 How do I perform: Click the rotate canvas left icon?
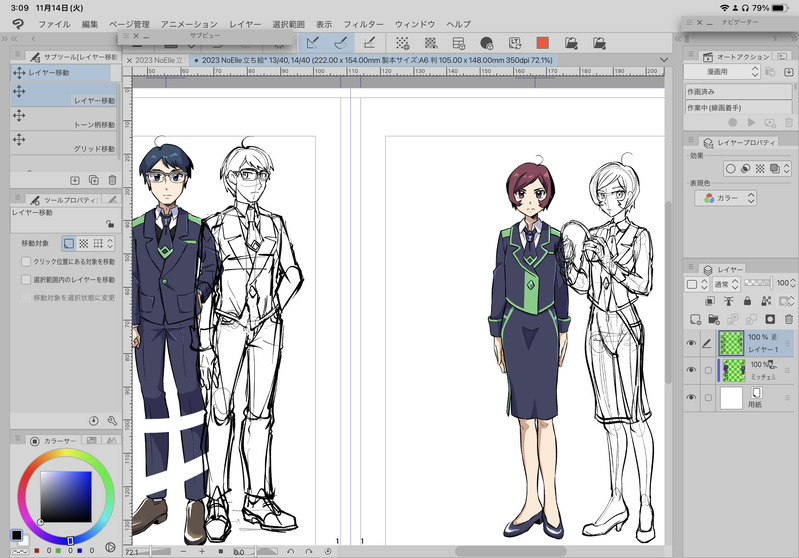click(x=290, y=551)
